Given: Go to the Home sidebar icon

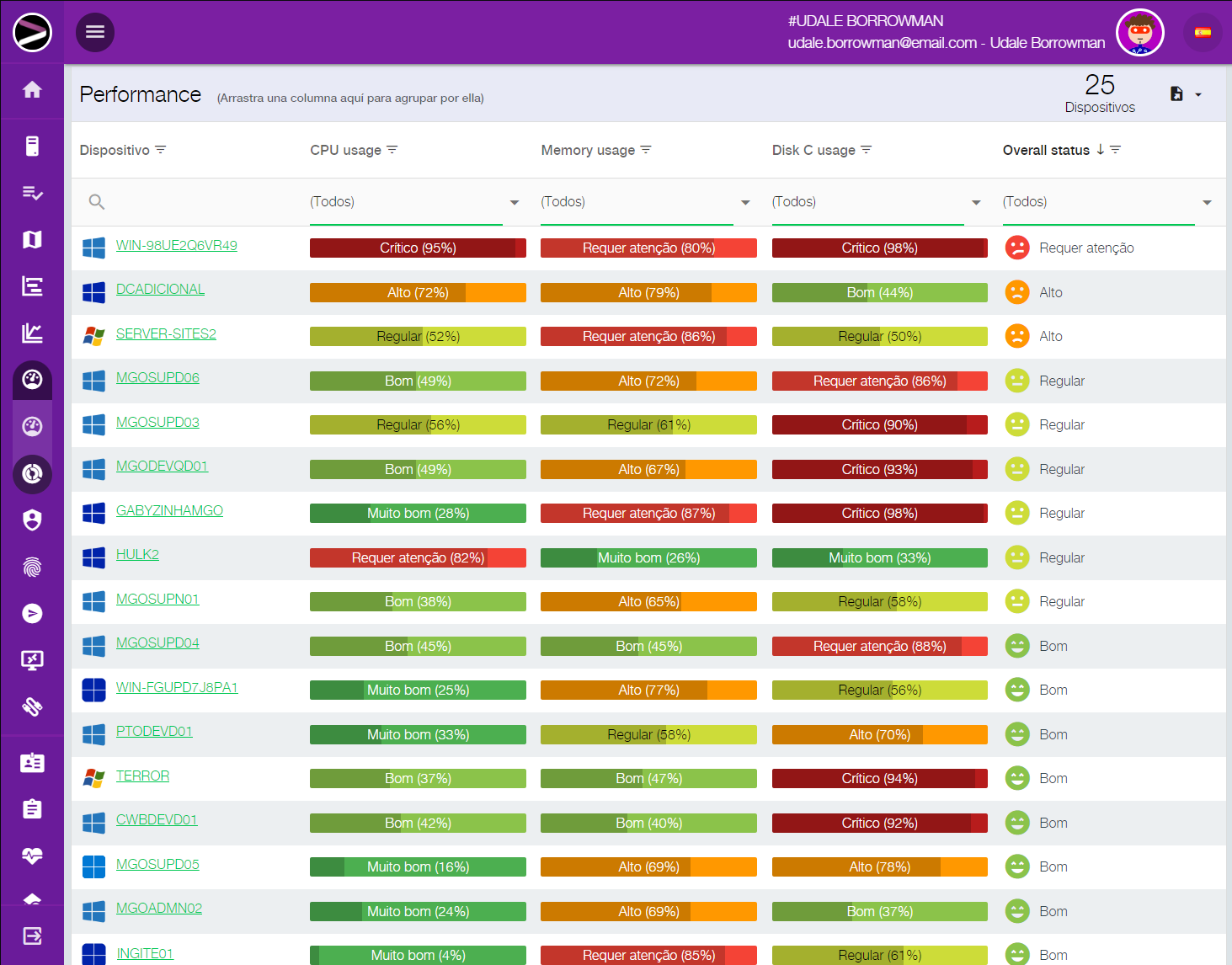Looking at the screenshot, I should (x=32, y=90).
